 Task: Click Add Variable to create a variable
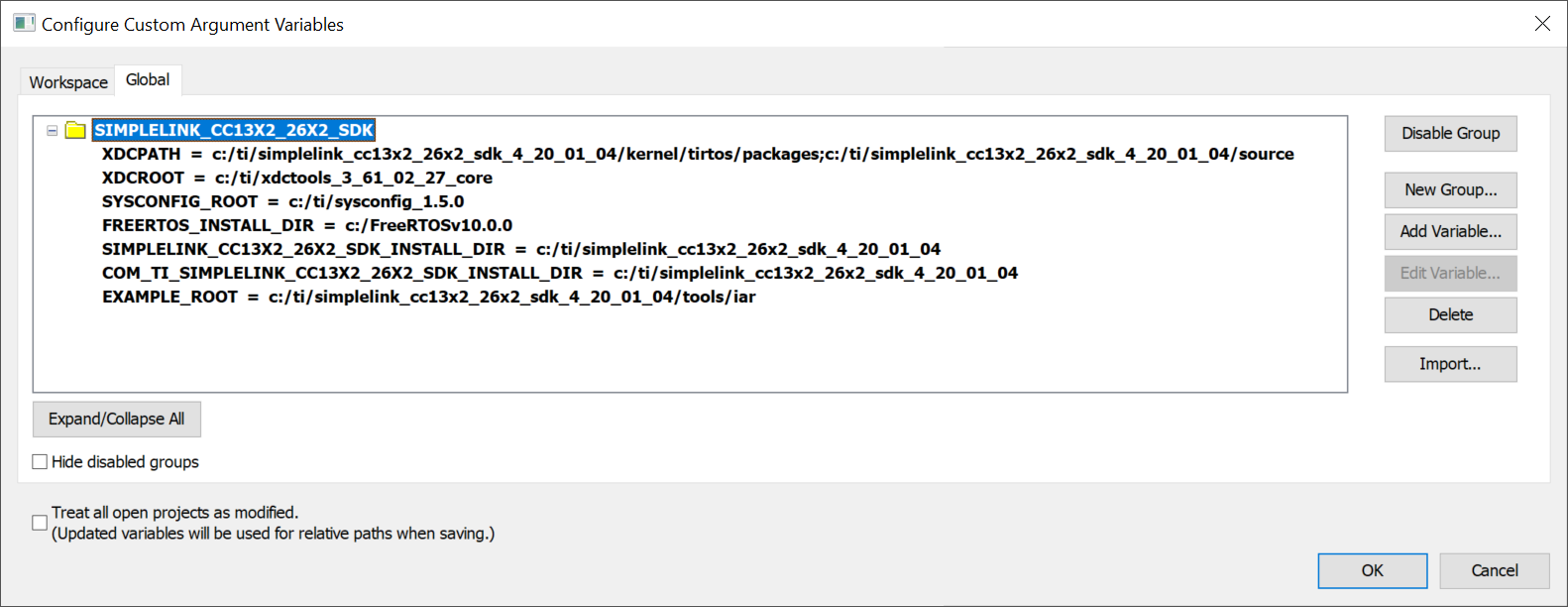click(x=1450, y=231)
